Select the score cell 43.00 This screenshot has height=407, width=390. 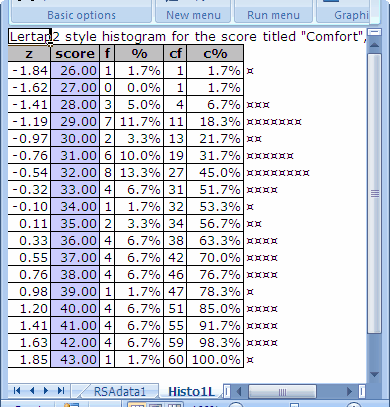click(75, 359)
